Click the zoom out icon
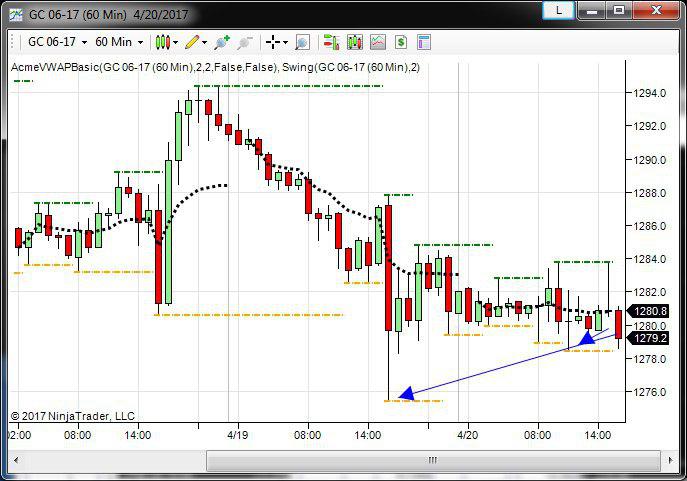This screenshot has width=687, height=481. coord(245,42)
